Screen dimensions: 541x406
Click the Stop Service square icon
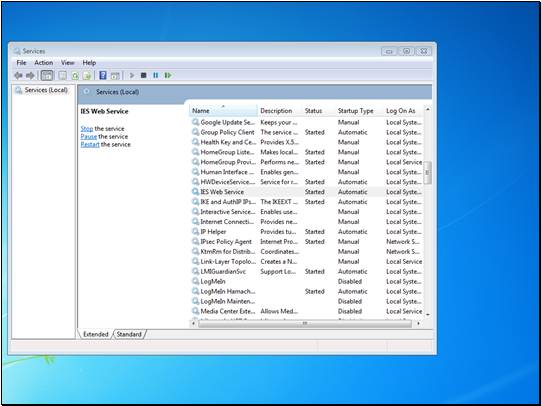(x=144, y=75)
